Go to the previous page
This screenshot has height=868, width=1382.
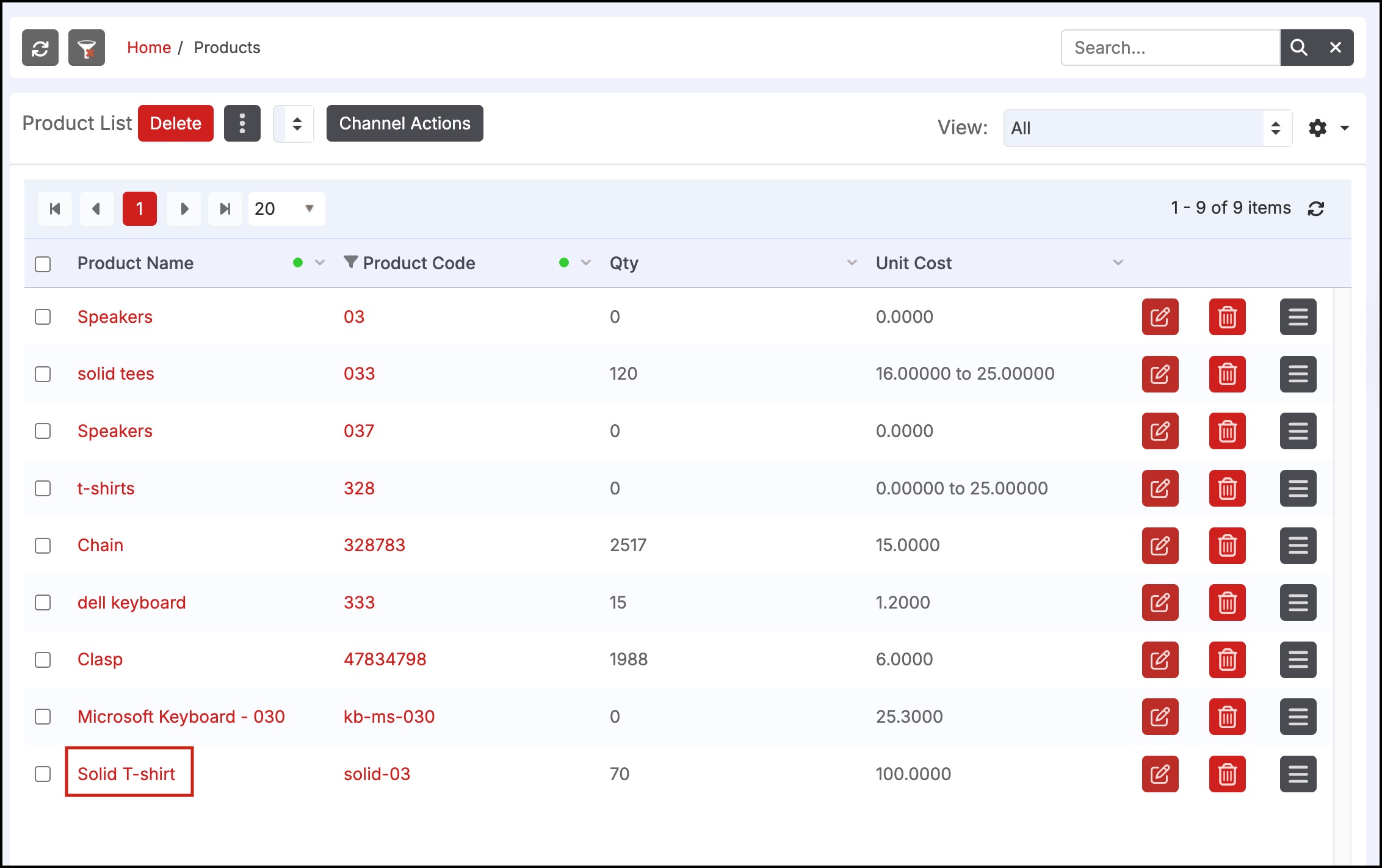pyautogui.click(x=96, y=209)
